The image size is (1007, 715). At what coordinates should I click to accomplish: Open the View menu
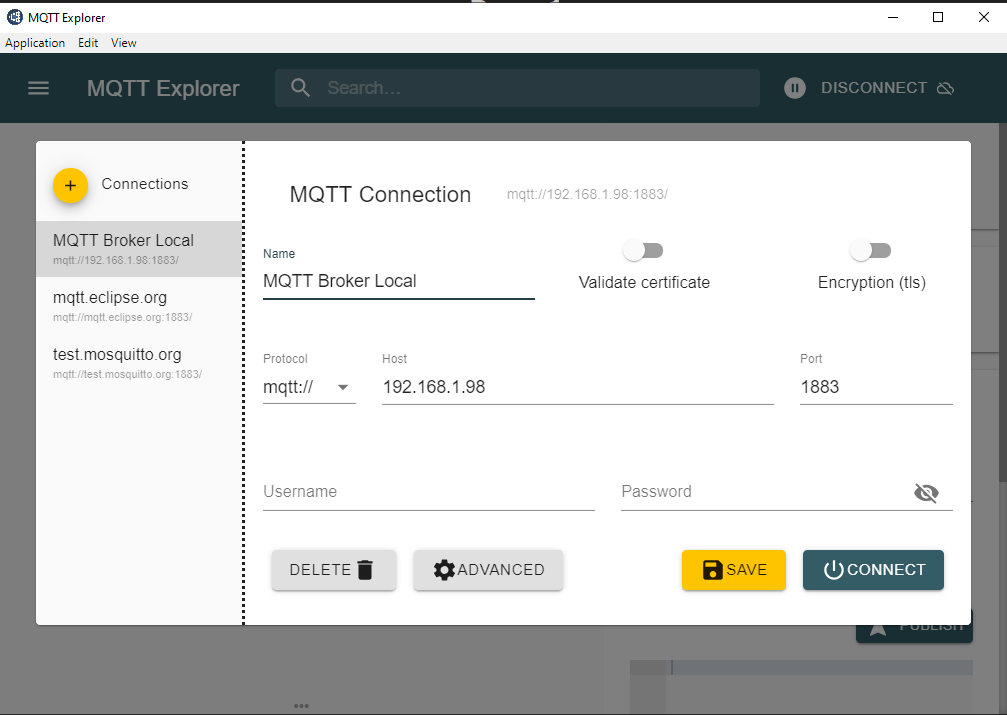click(x=123, y=42)
